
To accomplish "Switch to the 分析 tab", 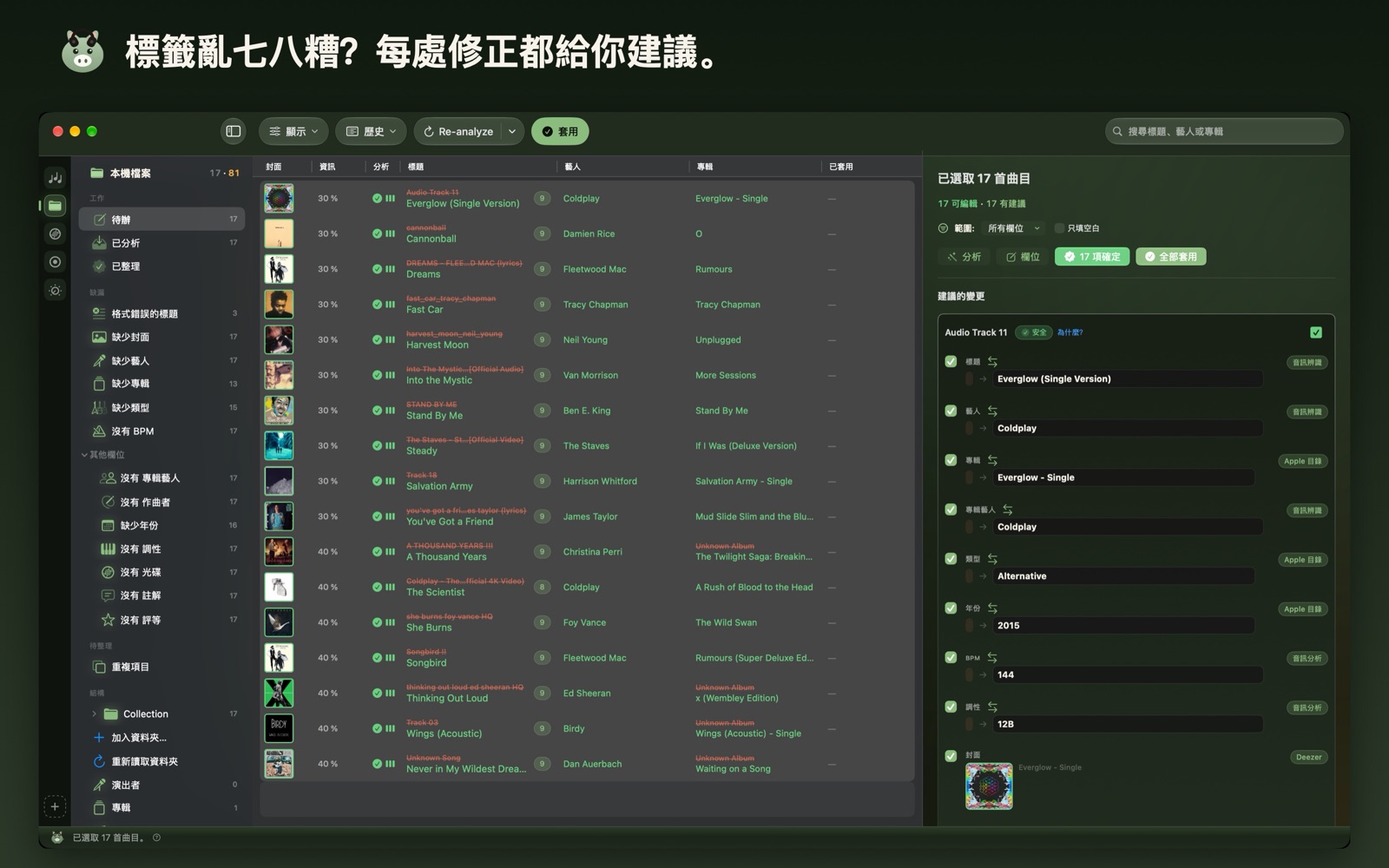I will 964,257.
